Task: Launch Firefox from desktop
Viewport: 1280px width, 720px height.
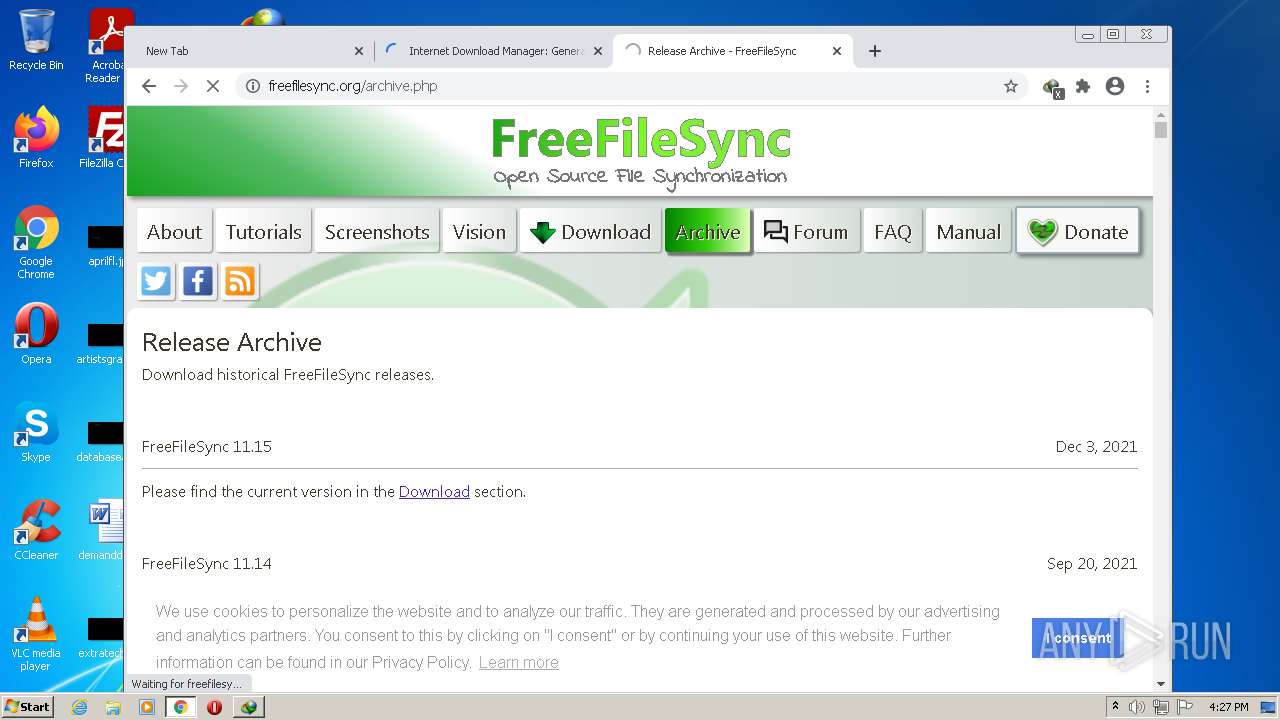Action: 36,137
